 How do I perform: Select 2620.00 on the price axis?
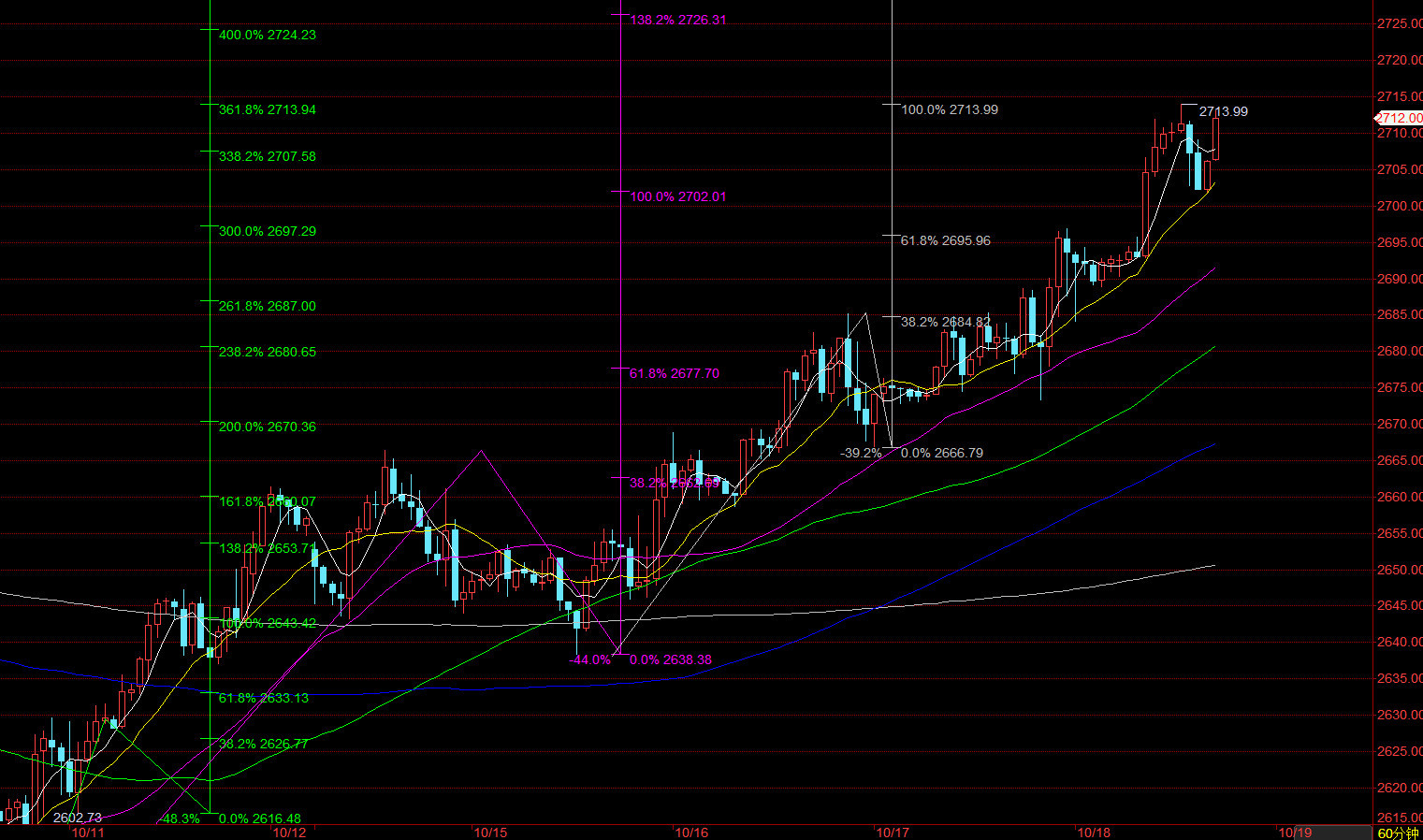[x=1400, y=788]
